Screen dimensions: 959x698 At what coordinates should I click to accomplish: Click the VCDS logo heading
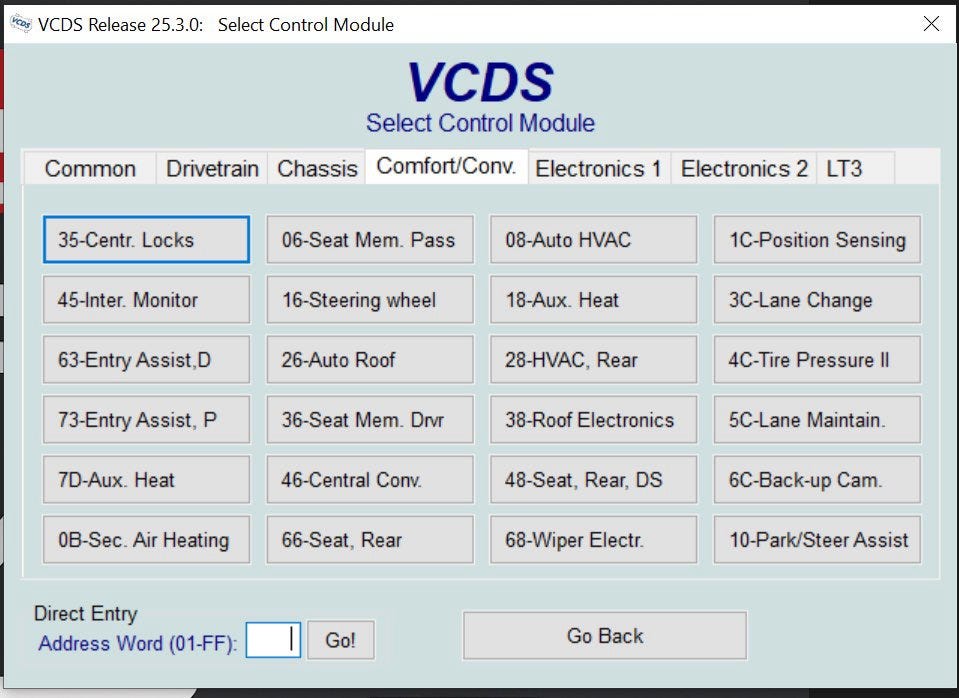point(480,82)
